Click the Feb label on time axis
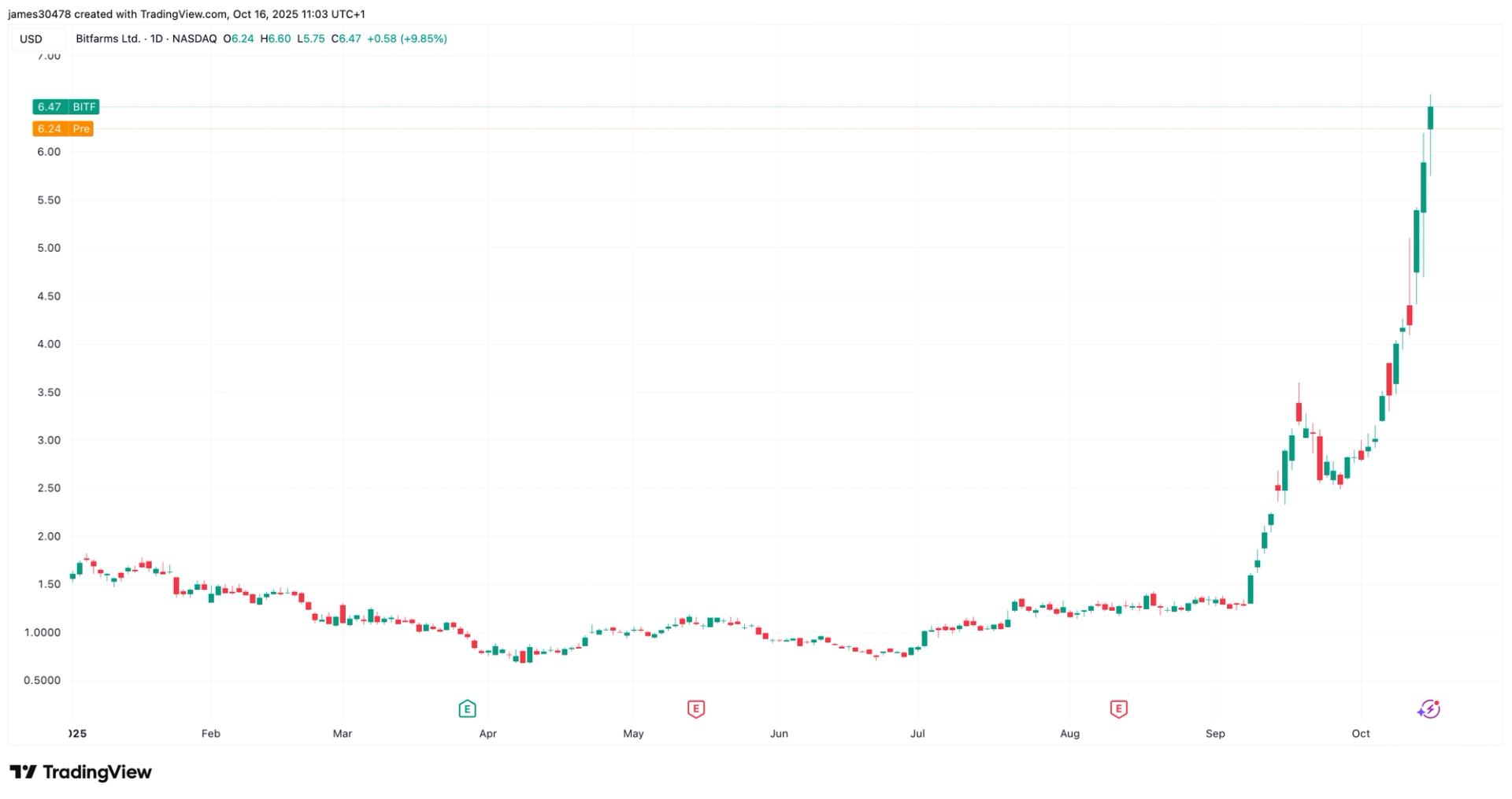Viewport: 1512px width, 799px height. point(210,734)
